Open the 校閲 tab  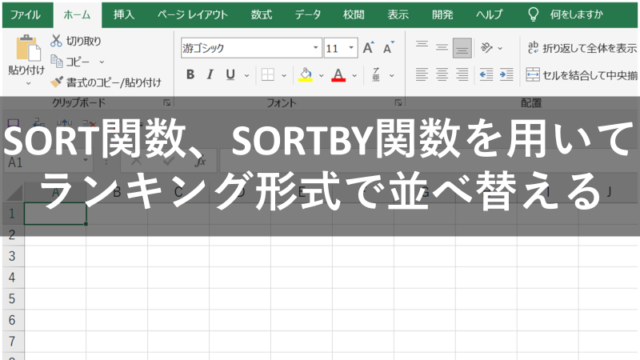point(353,15)
